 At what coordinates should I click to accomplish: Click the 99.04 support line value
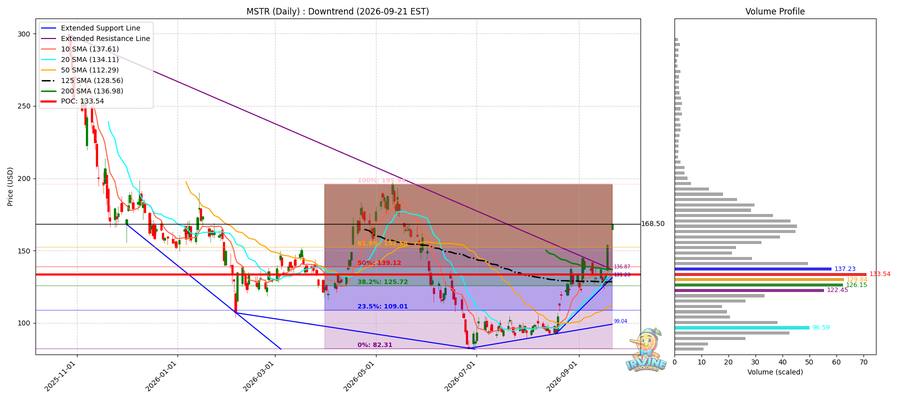click(619, 322)
